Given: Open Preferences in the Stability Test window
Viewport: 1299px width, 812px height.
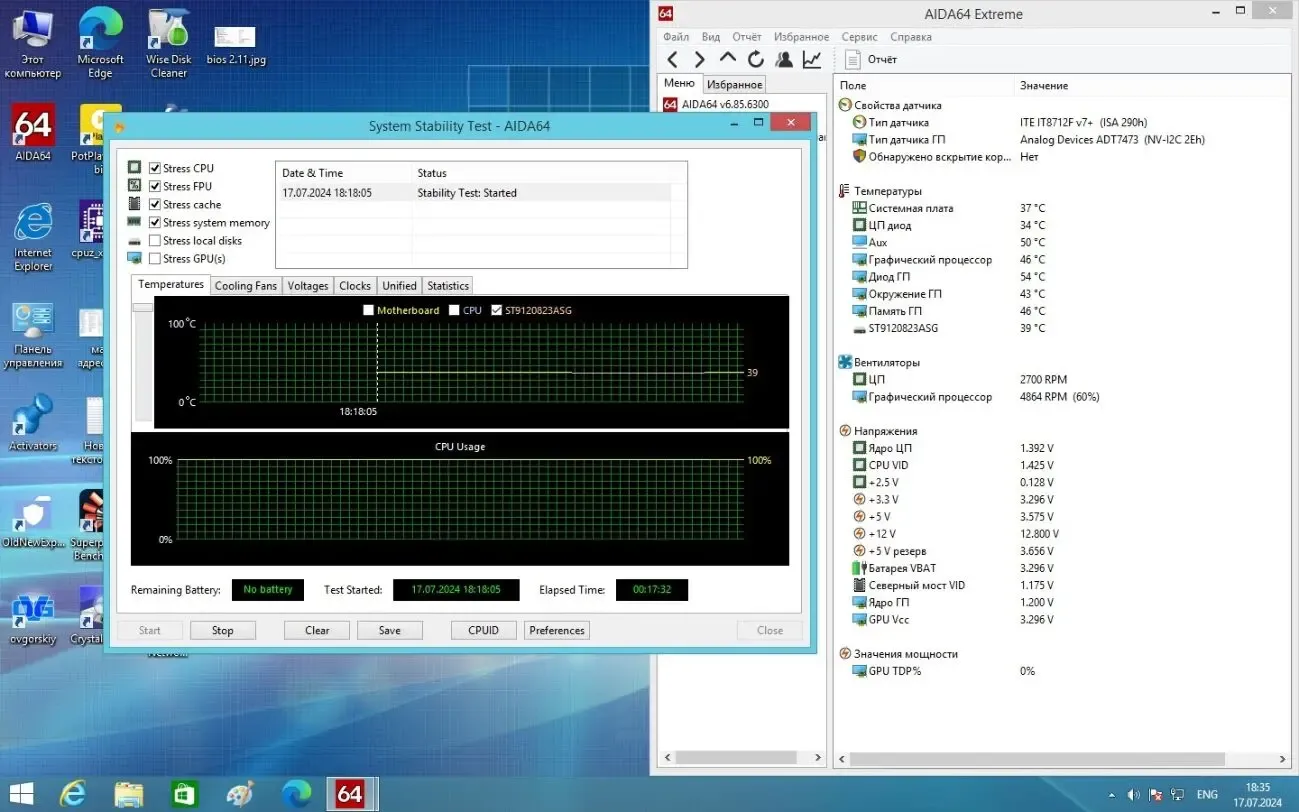Looking at the screenshot, I should pyautogui.click(x=556, y=630).
